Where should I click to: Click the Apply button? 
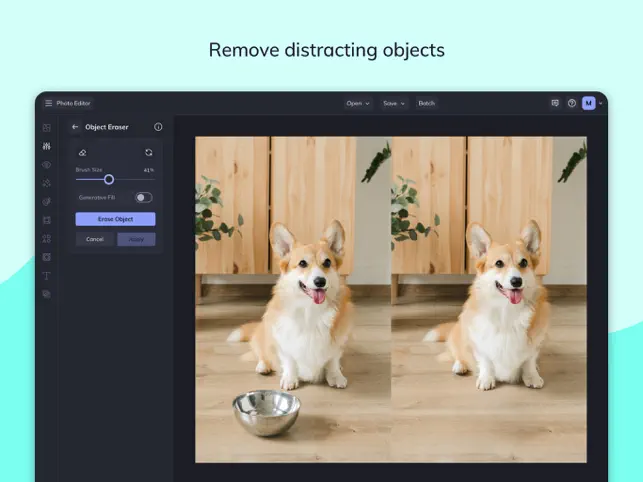pos(136,239)
